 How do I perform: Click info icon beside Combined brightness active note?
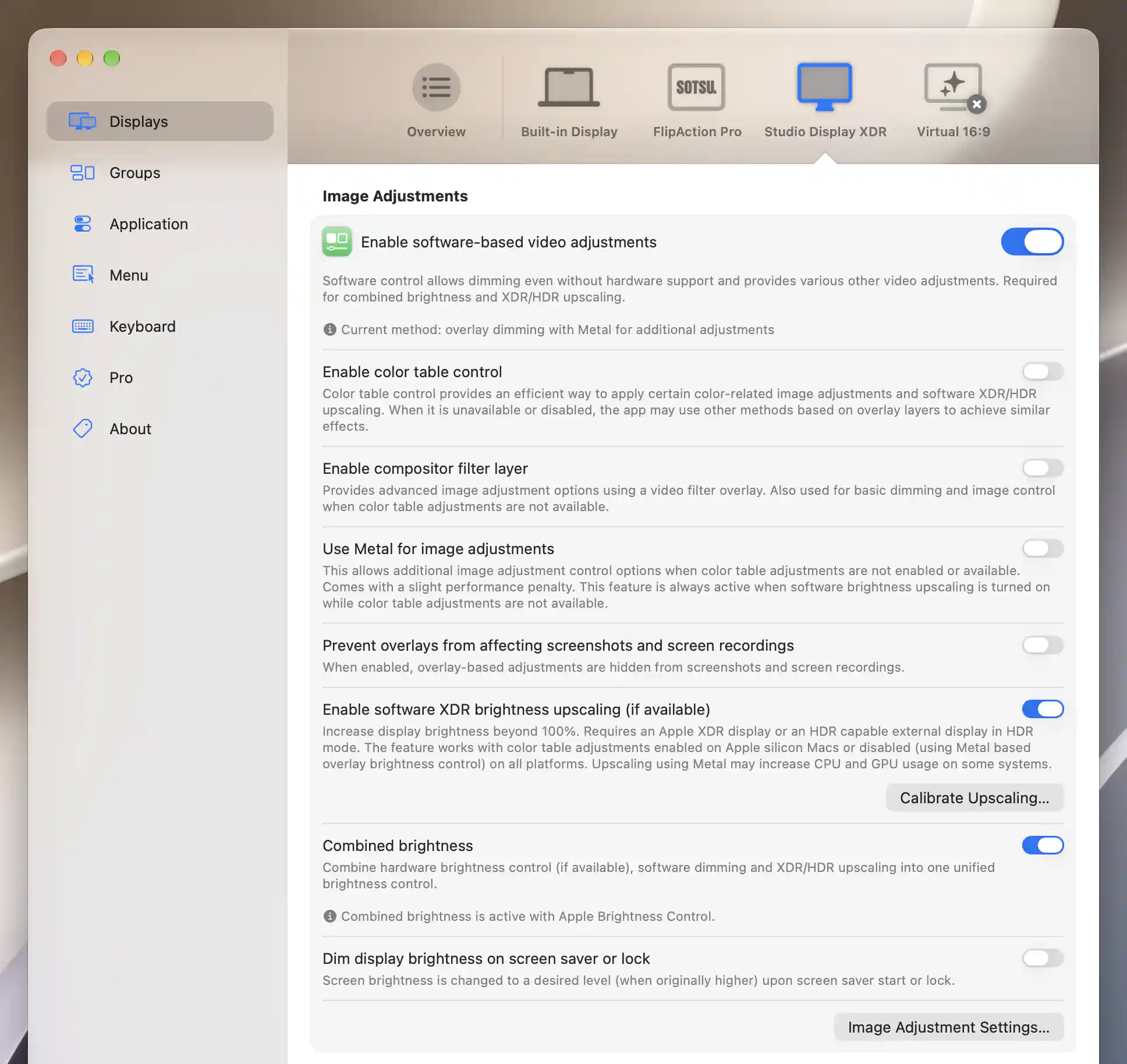click(329, 916)
